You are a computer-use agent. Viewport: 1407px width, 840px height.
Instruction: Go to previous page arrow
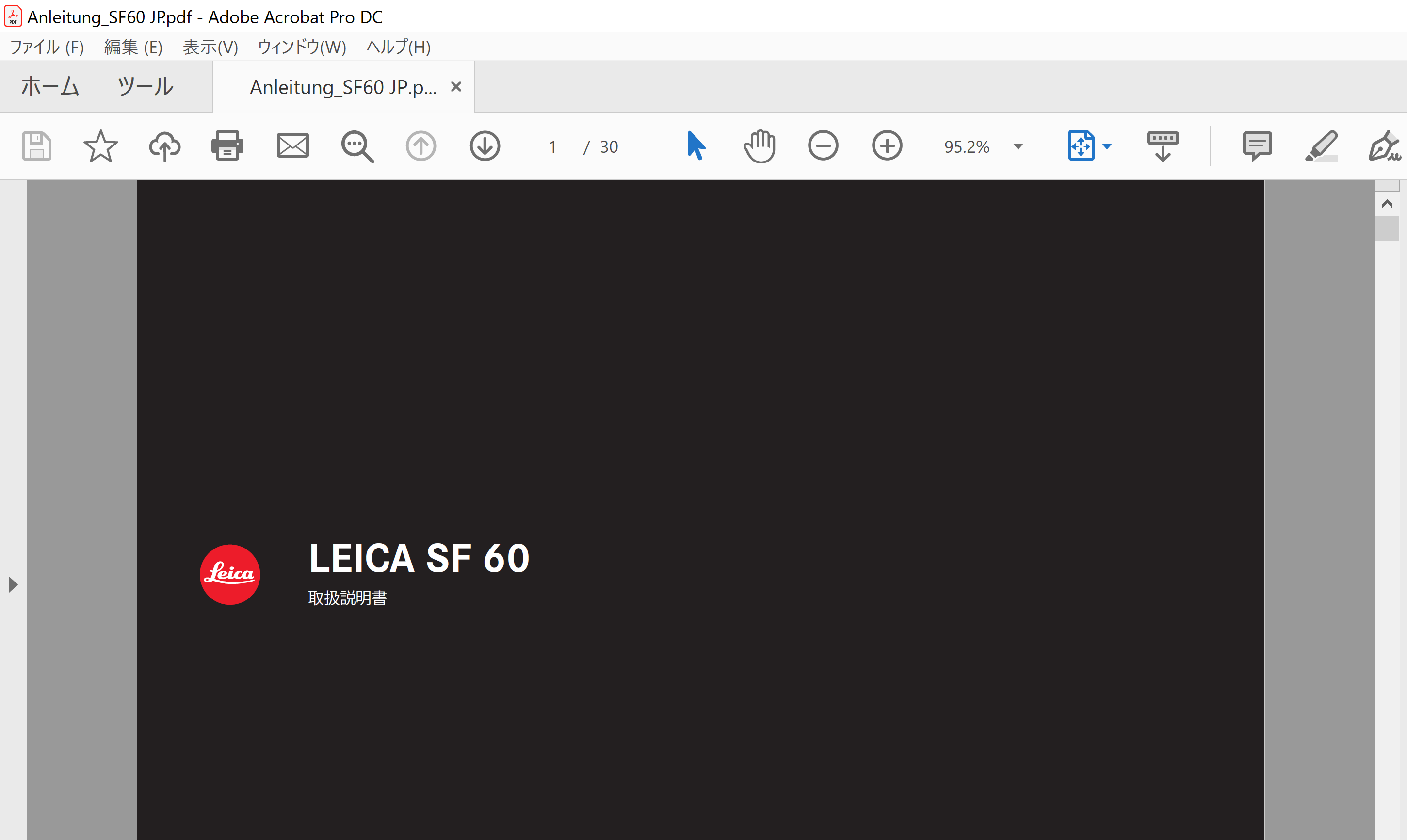pyautogui.click(x=420, y=146)
